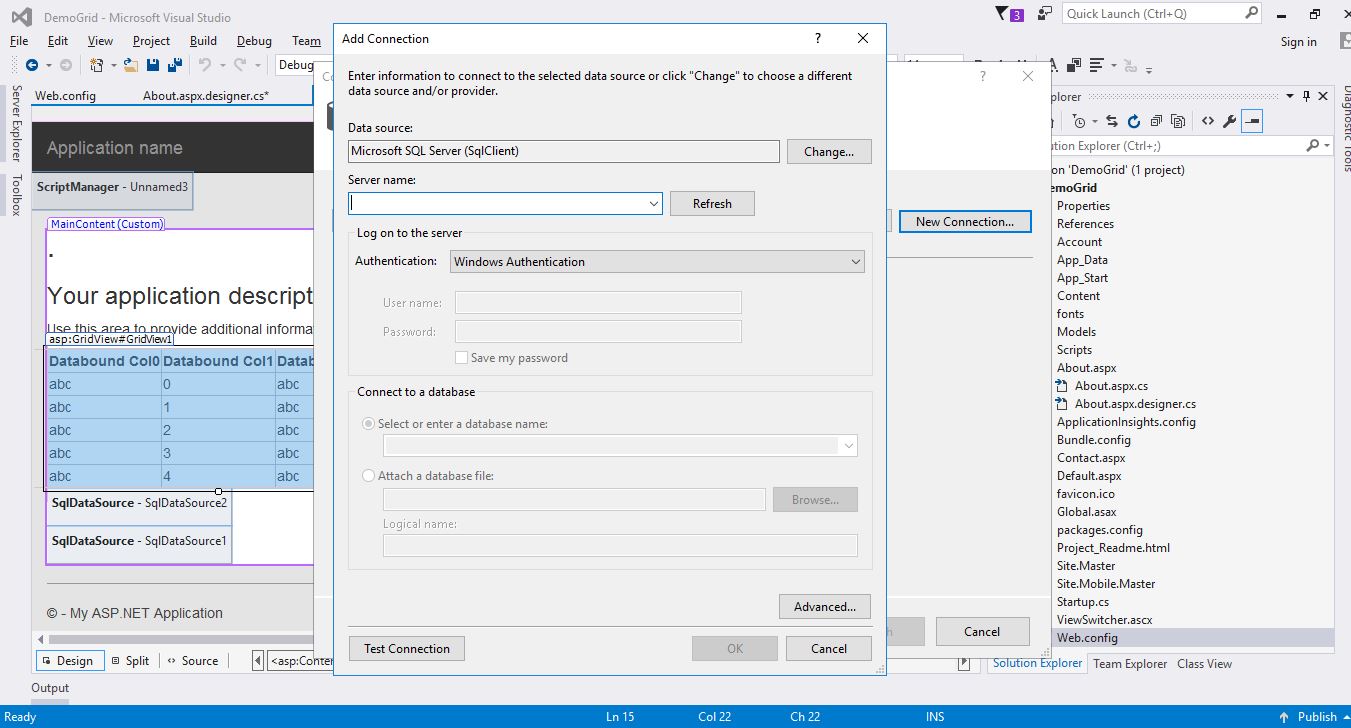Click the Advanced... button
This screenshot has height=728, width=1351.
coord(825,606)
